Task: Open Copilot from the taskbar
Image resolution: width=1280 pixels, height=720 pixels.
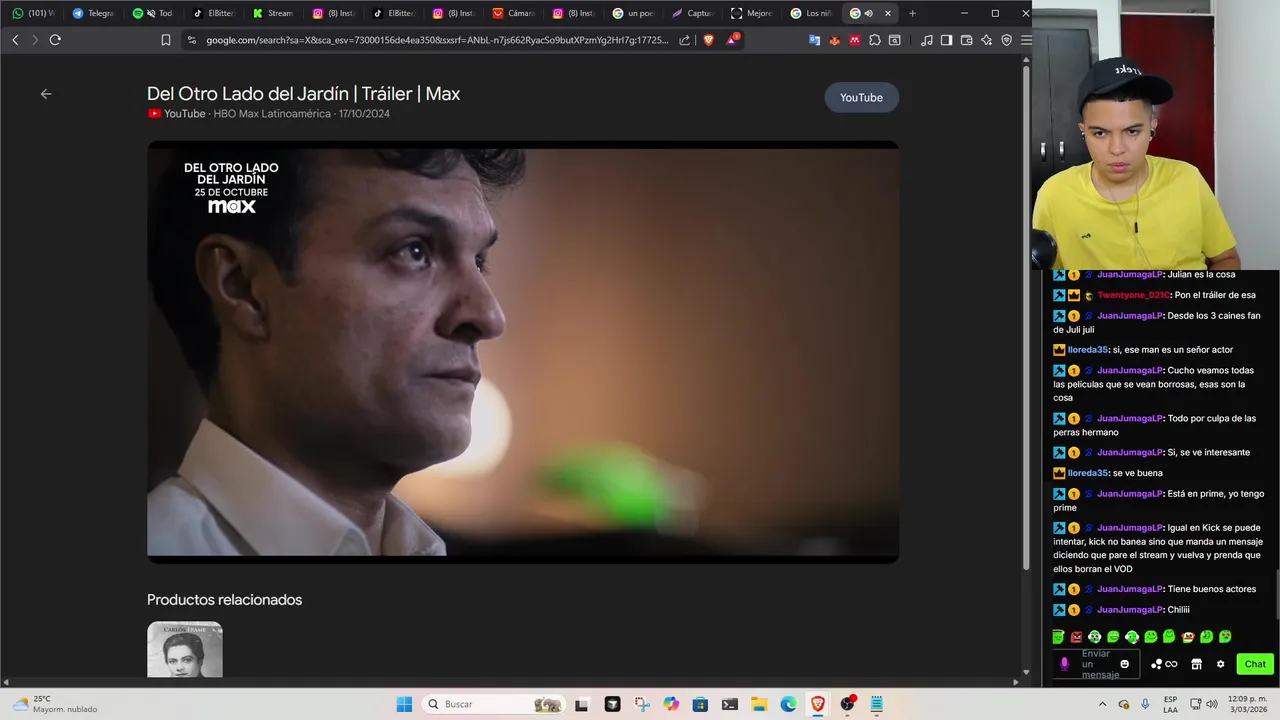Action: pos(671,704)
